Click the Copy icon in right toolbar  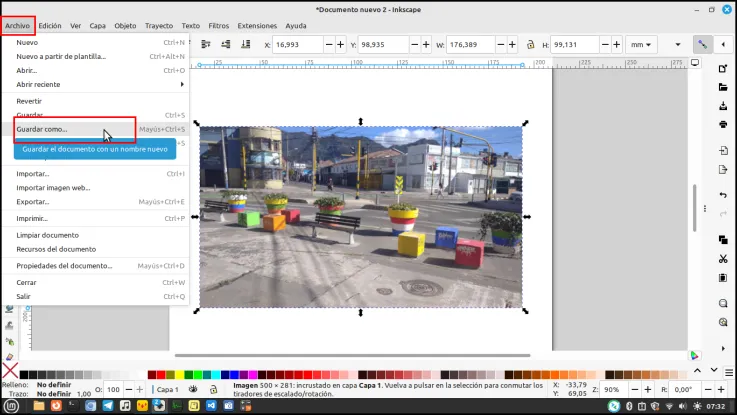(723, 240)
